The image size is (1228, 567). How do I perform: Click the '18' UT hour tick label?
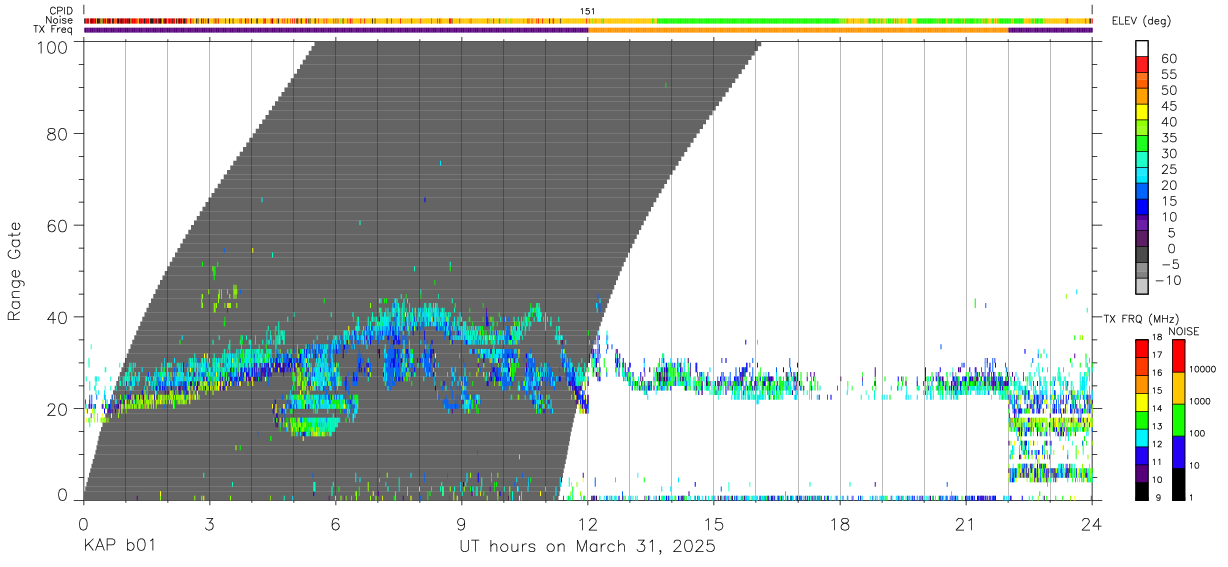[840, 524]
